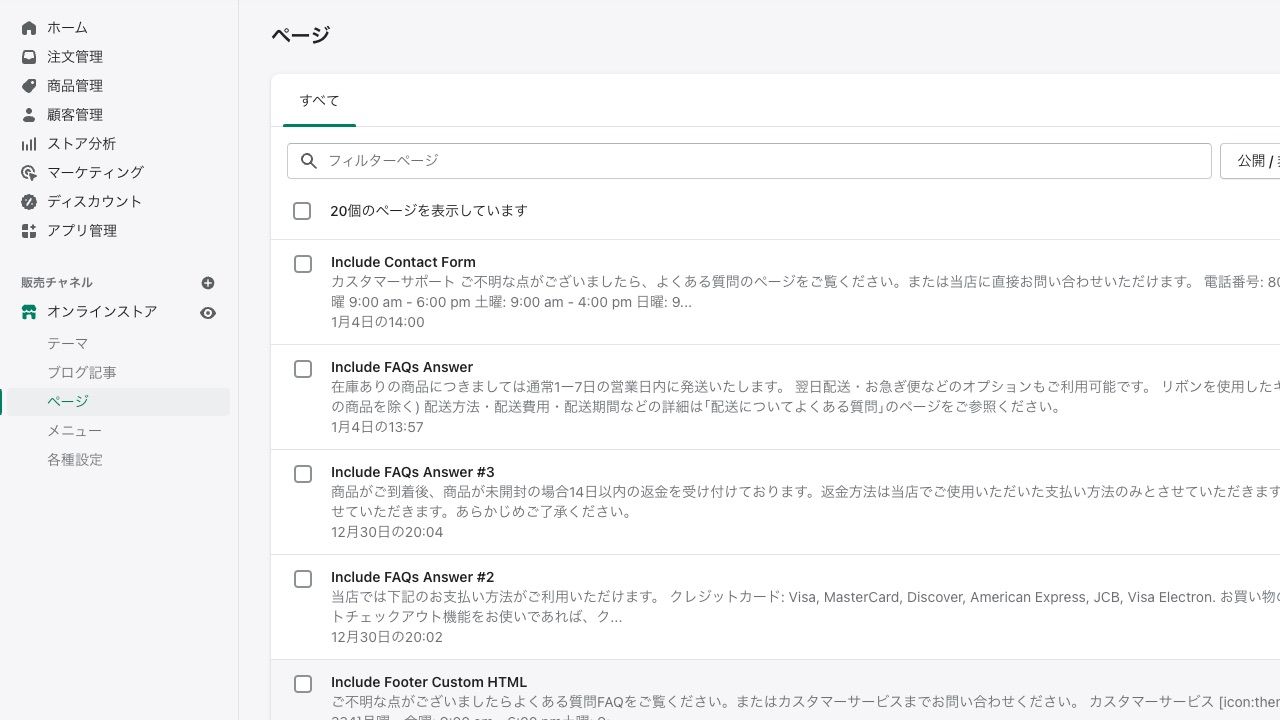Click the 1月4日の14:00 timestamp
Image resolution: width=1280 pixels, height=720 pixels.
click(378, 322)
